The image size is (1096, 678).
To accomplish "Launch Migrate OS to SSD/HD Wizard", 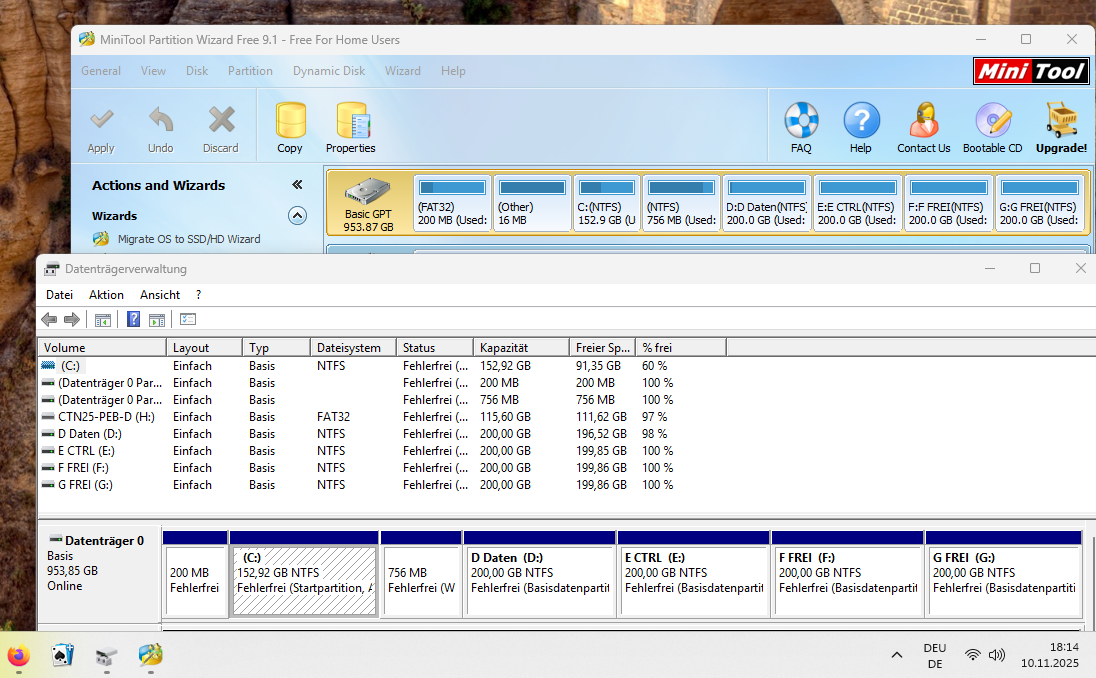I will click(189, 239).
